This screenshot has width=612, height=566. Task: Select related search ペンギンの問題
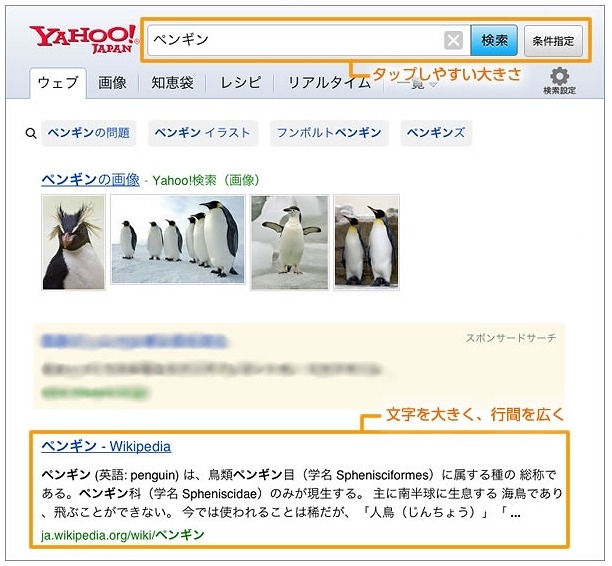89,133
